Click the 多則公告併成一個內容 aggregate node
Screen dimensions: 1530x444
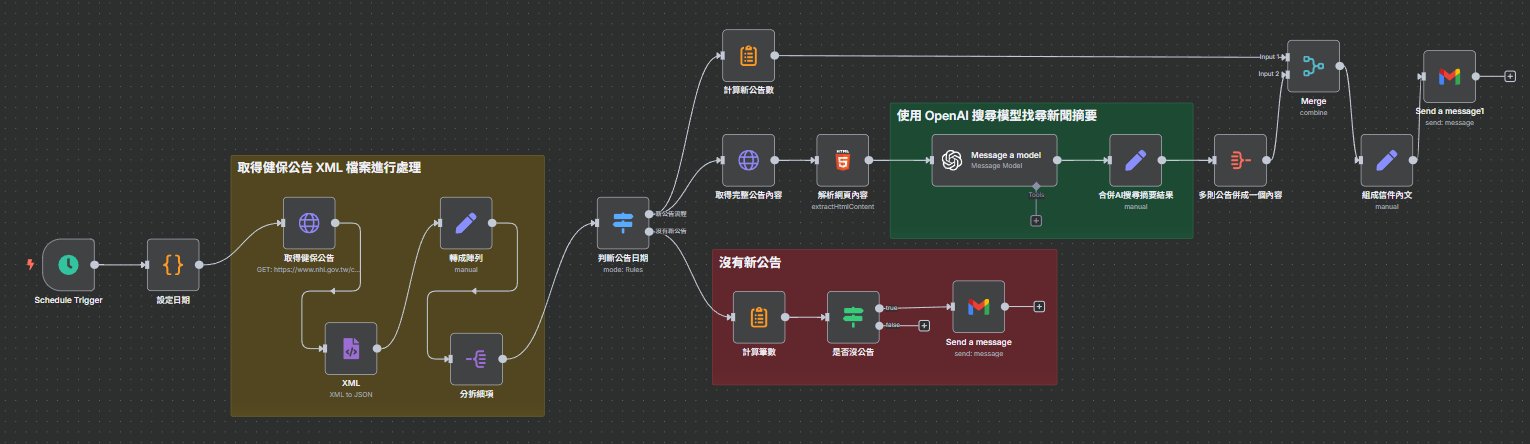(1239, 160)
